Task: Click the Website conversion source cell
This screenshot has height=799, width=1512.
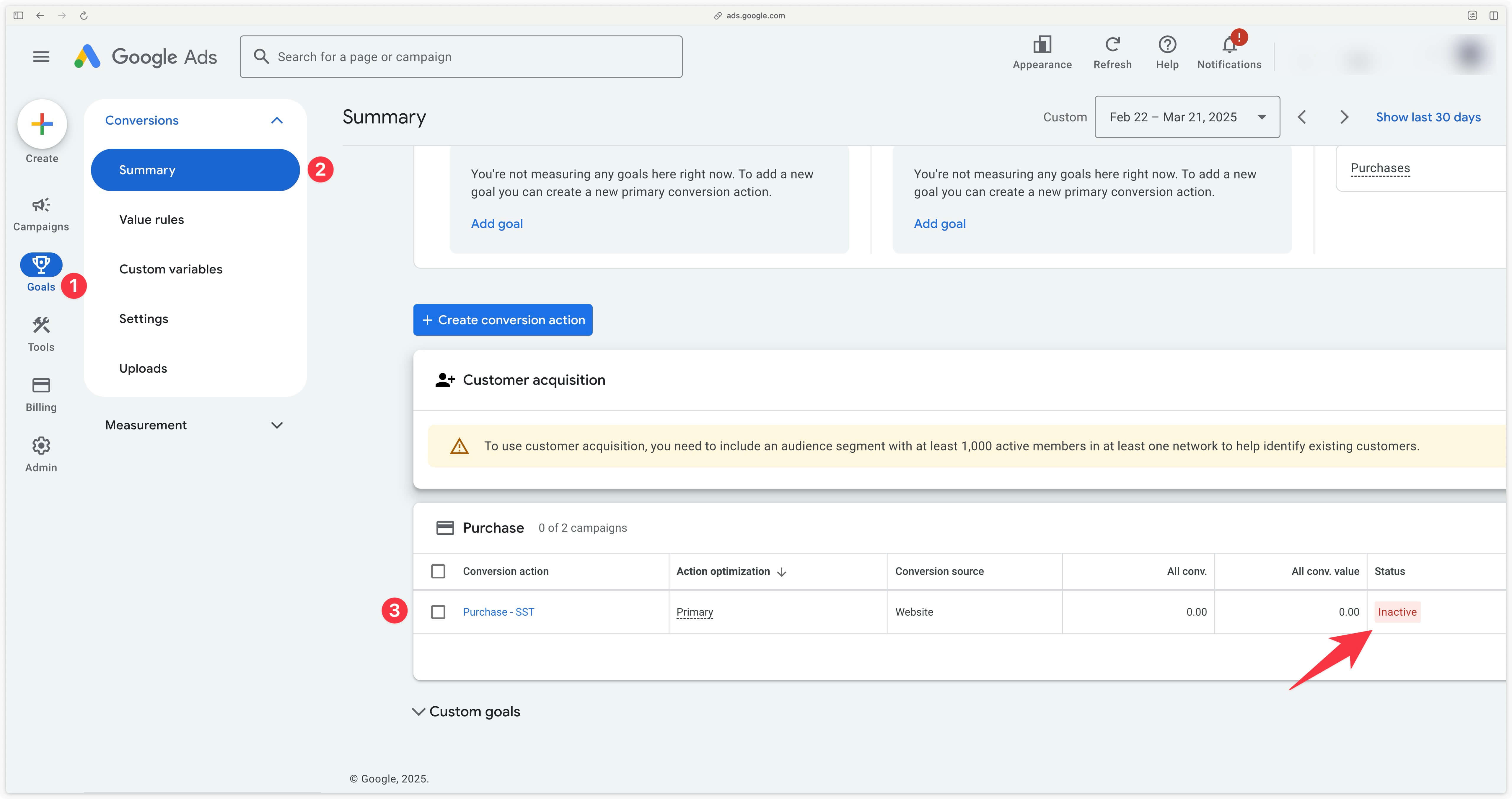Action: (x=914, y=612)
